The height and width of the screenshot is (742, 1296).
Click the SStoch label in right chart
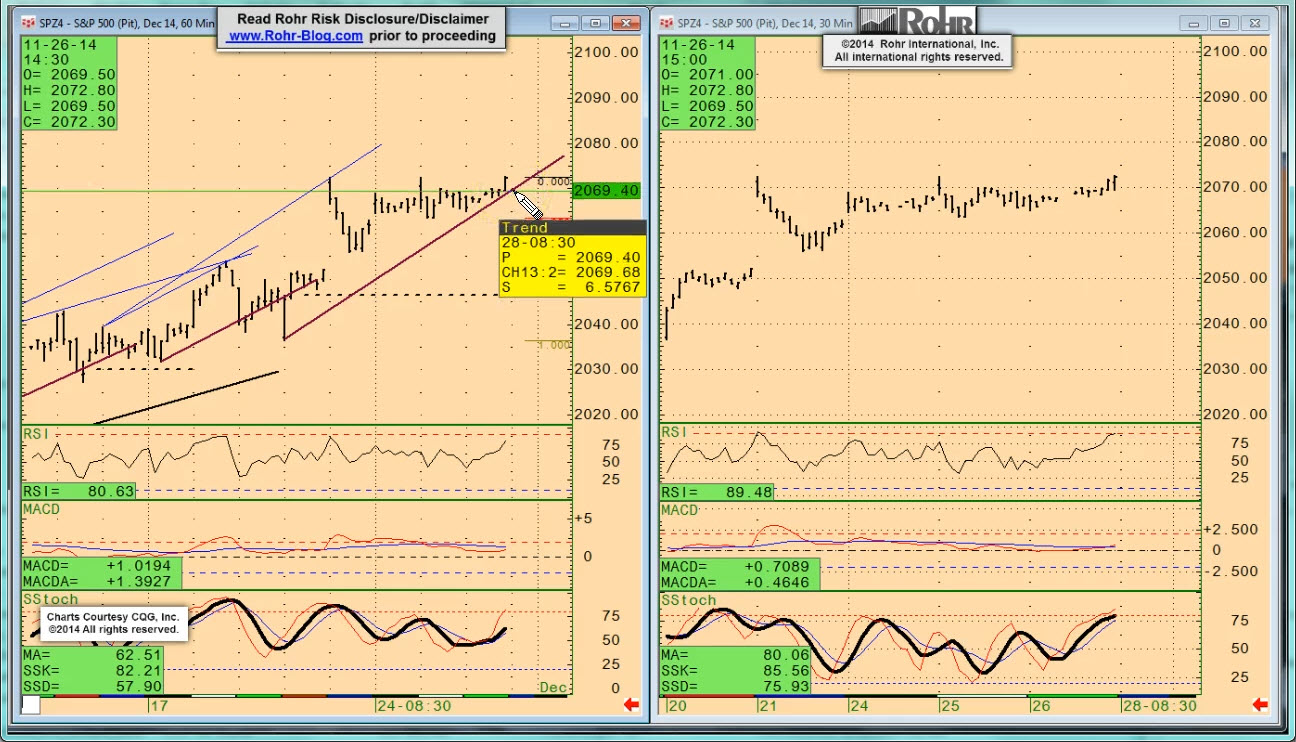click(x=688, y=600)
